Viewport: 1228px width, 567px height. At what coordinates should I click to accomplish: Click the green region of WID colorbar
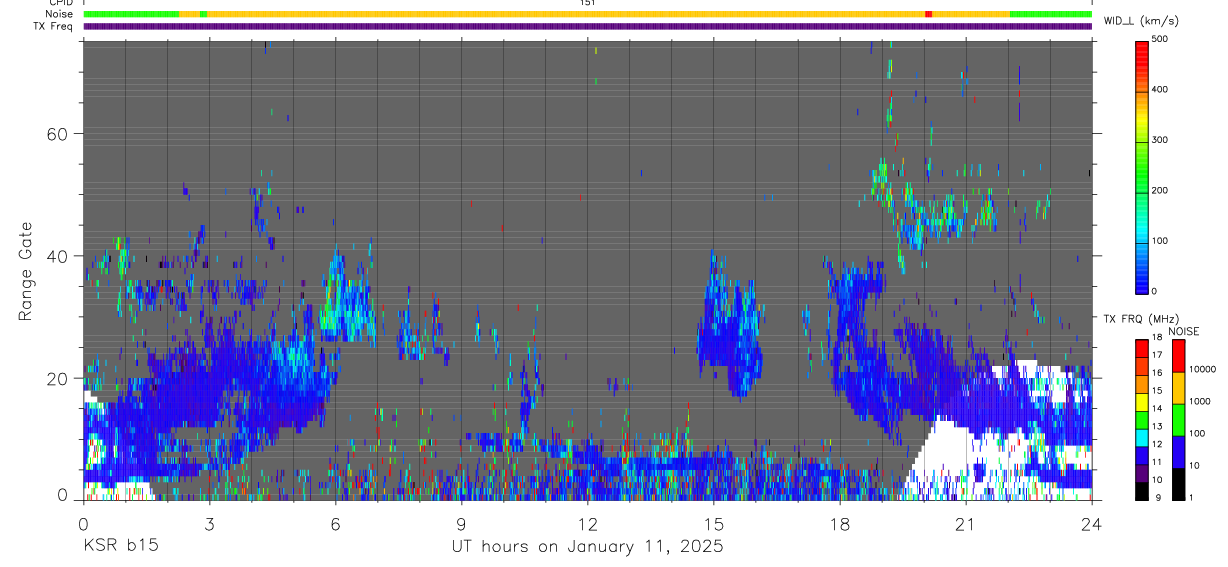coord(1142,178)
